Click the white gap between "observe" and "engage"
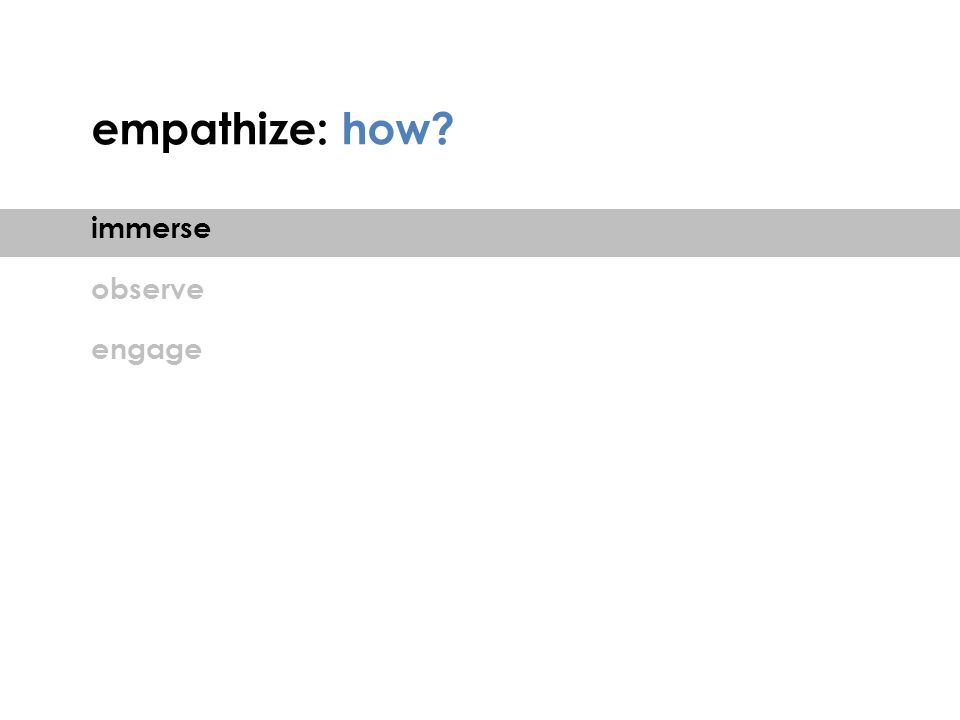 147,320
